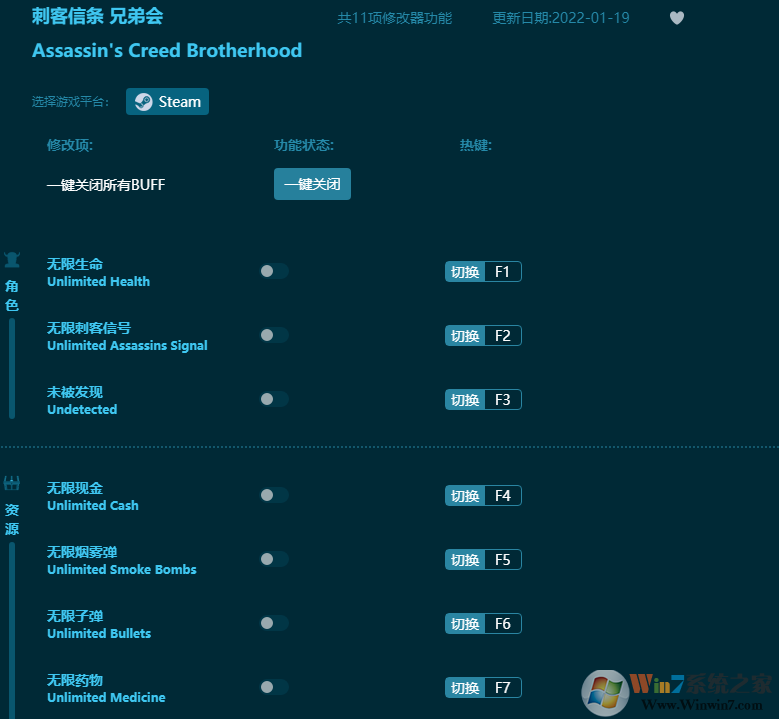Click the 热键 column header

[x=475, y=145]
